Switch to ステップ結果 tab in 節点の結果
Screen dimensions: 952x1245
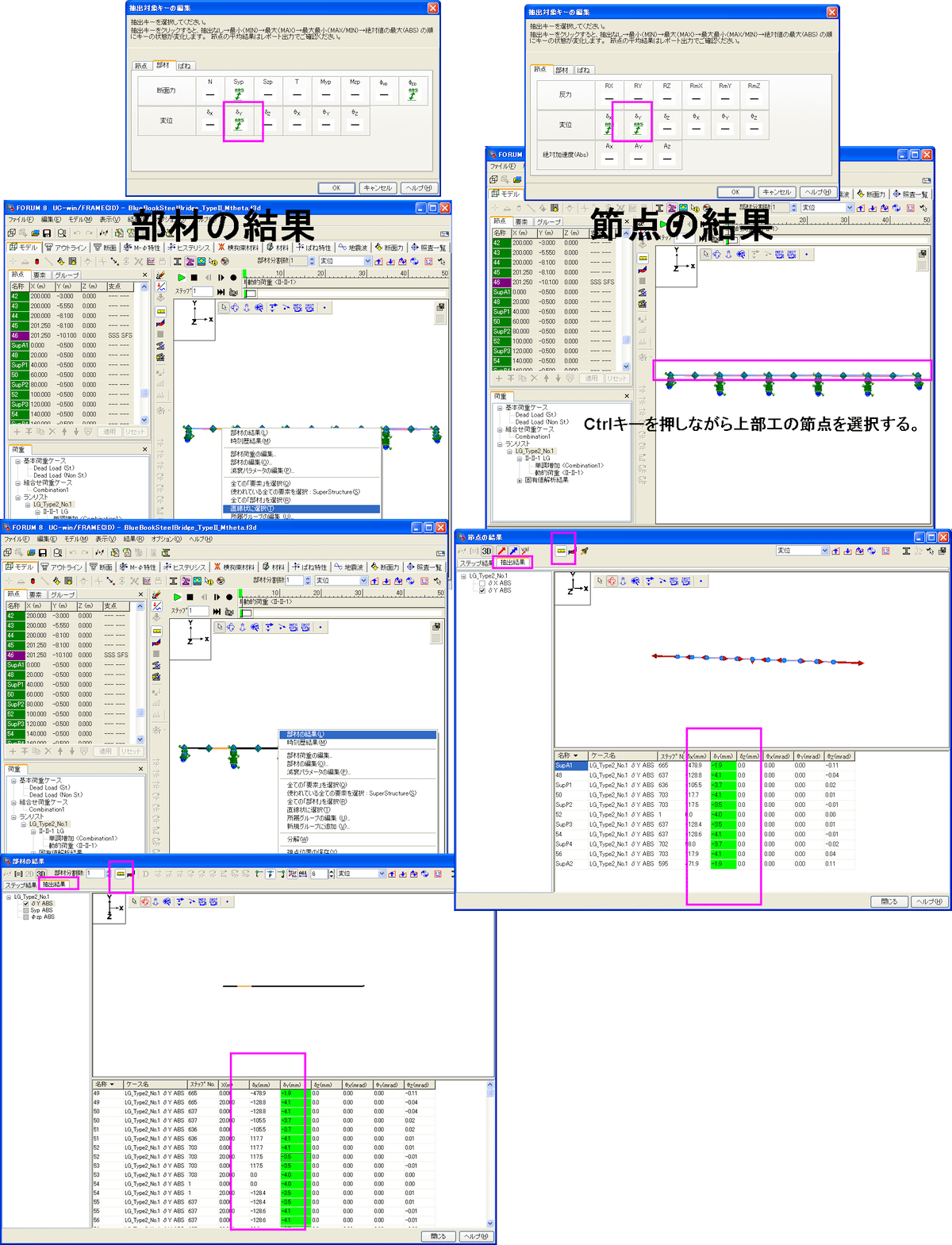[x=475, y=563]
